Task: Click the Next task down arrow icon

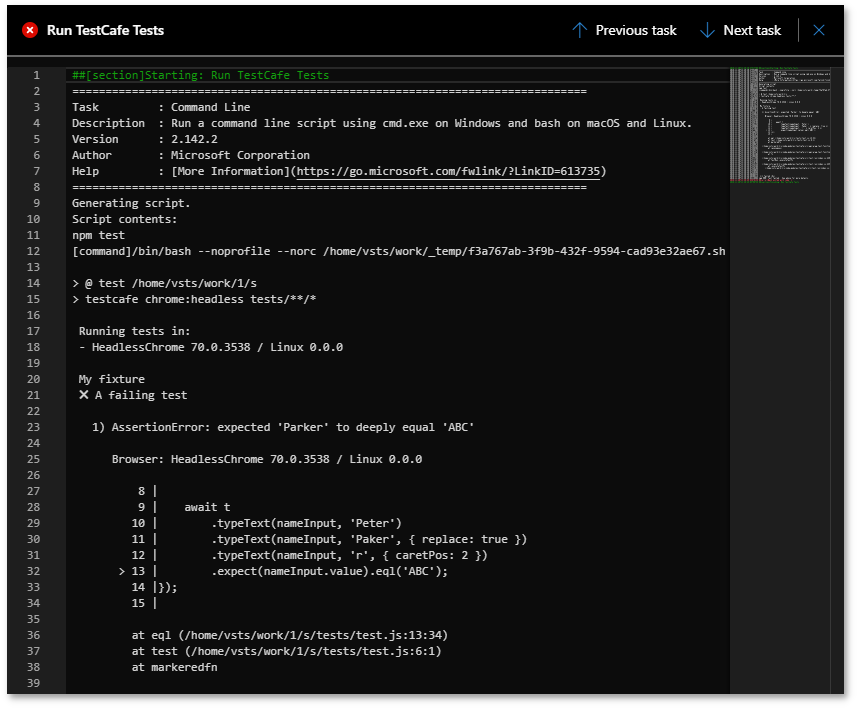Action: (x=707, y=30)
